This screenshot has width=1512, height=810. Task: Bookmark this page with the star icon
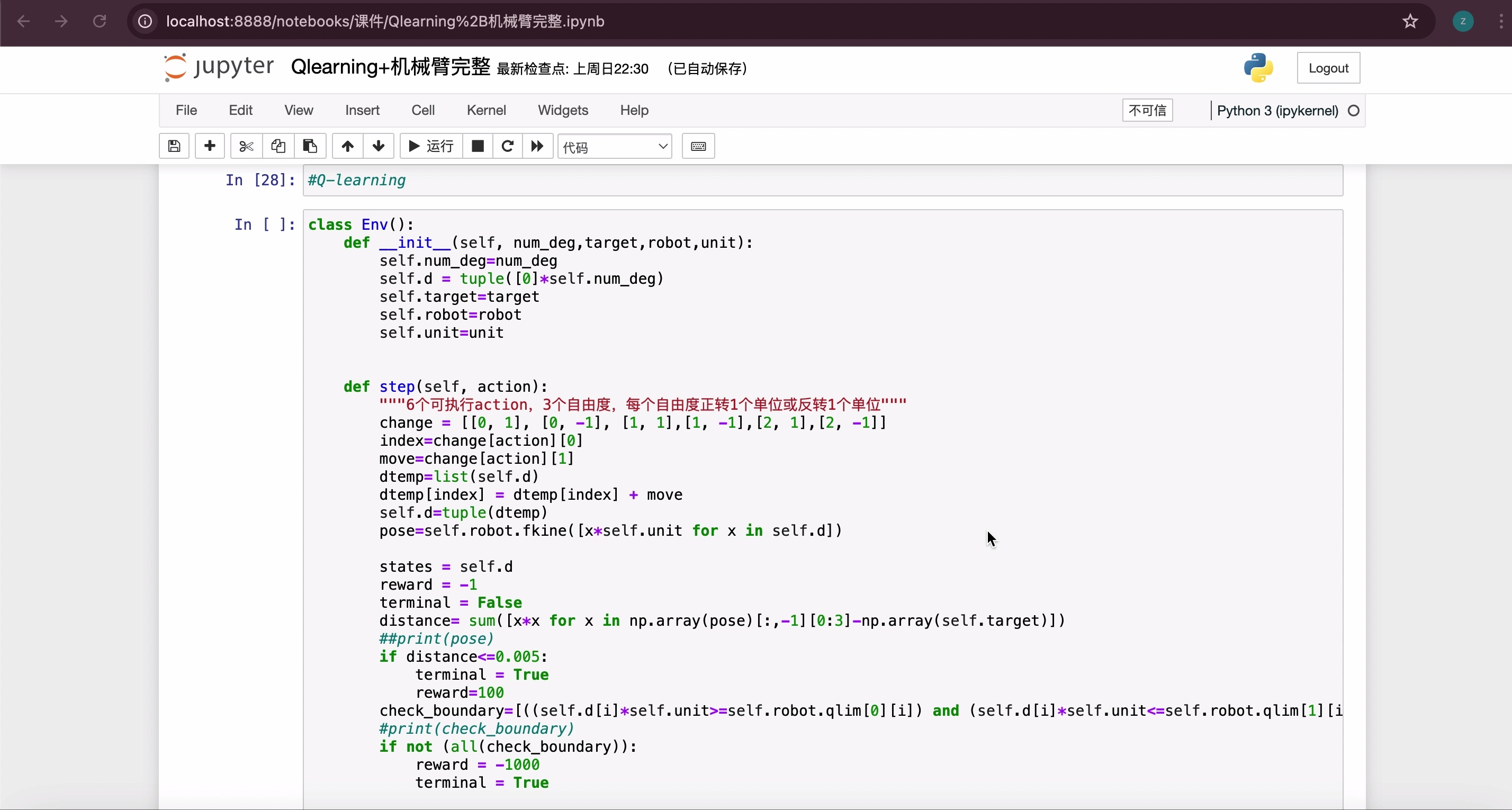point(1410,22)
